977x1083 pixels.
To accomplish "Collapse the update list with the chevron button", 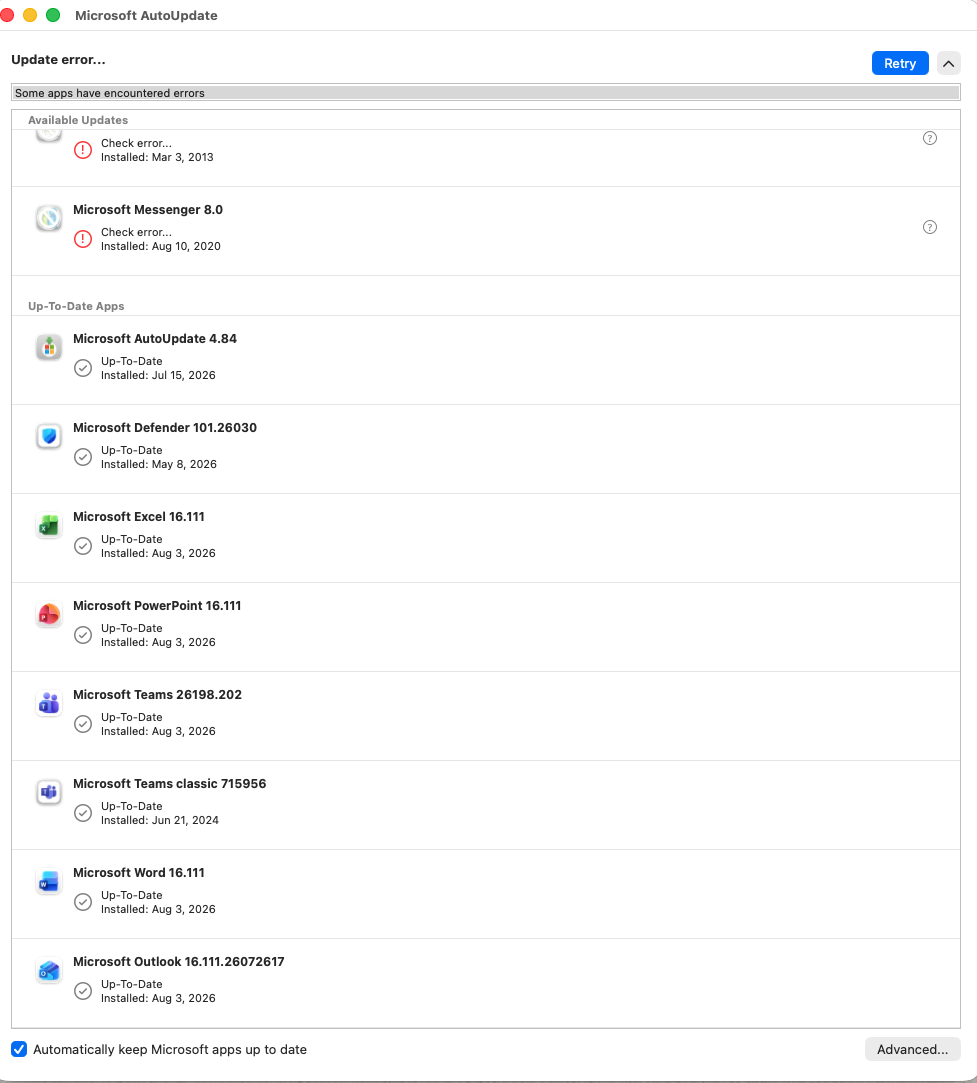I will pyautogui.click(x=949, y=64).
